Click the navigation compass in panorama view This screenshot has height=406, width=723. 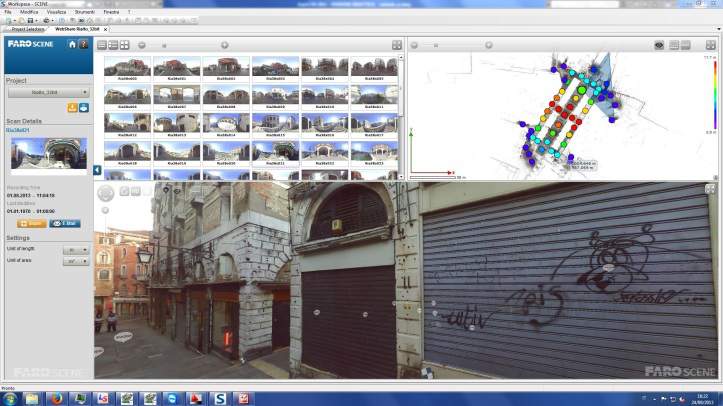pyautogui.click(x=106, y=193)
